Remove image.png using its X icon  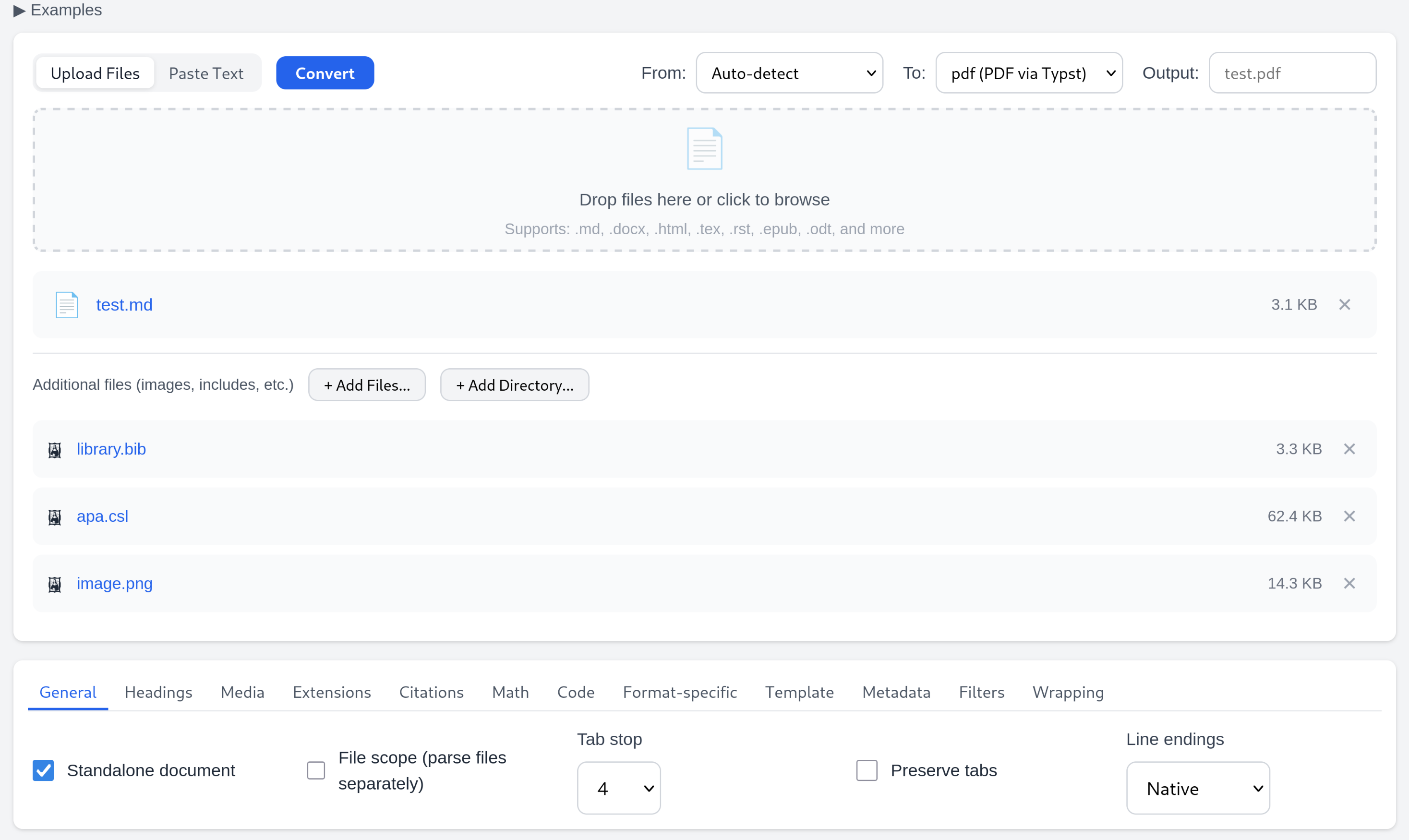point(1350,583)
